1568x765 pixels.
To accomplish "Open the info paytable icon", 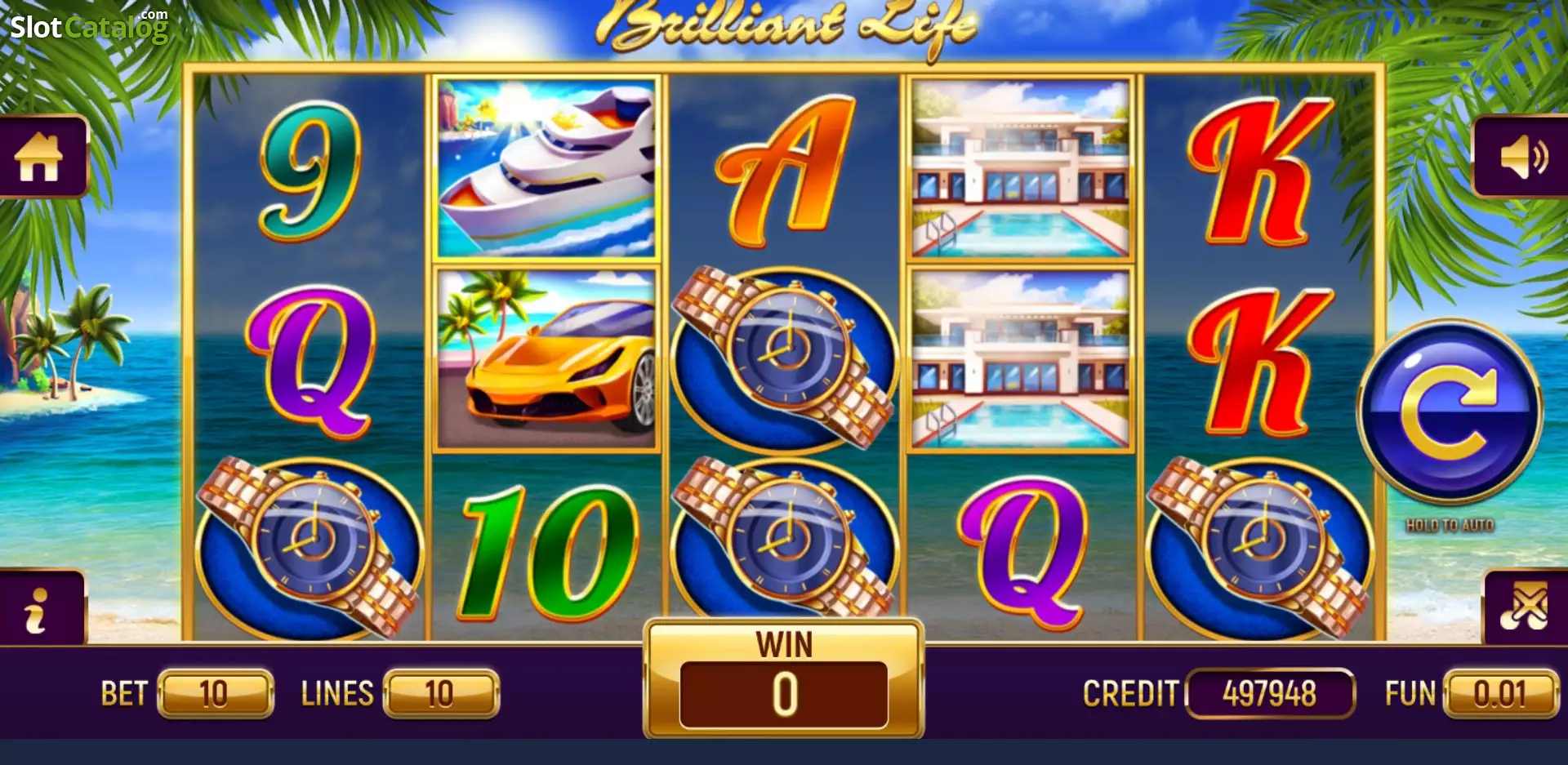I will (39, 609).
